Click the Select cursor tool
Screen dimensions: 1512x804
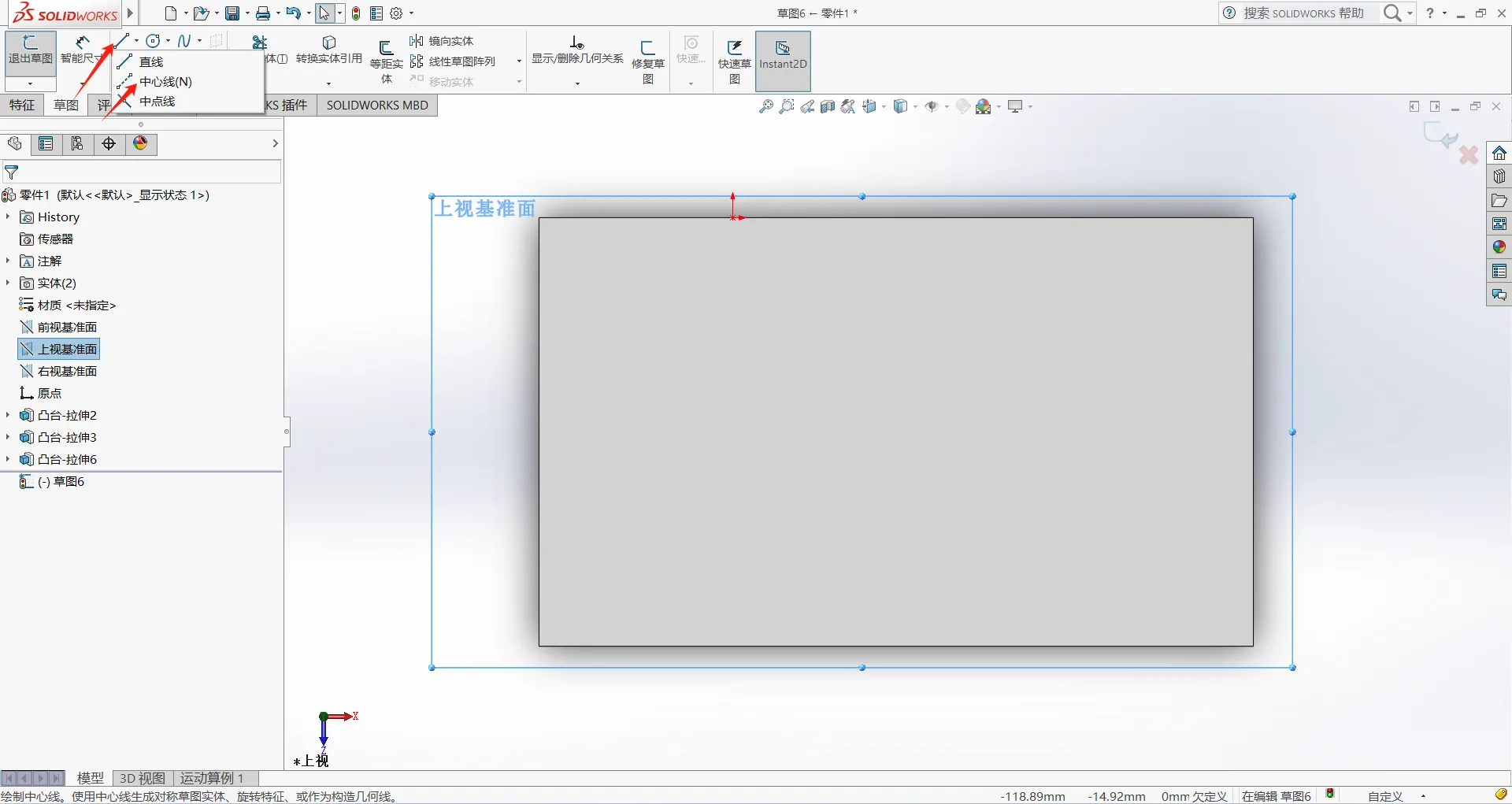point(324,13)
